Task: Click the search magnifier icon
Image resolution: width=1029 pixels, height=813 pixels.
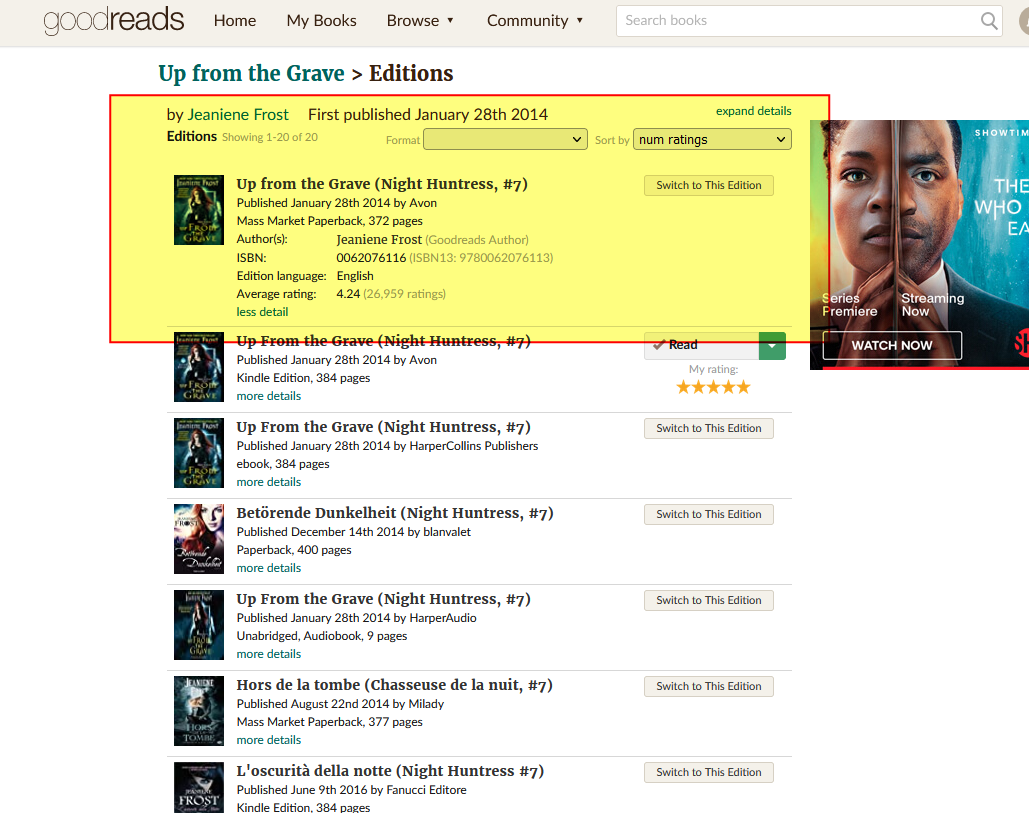Action: pos(989,21)
